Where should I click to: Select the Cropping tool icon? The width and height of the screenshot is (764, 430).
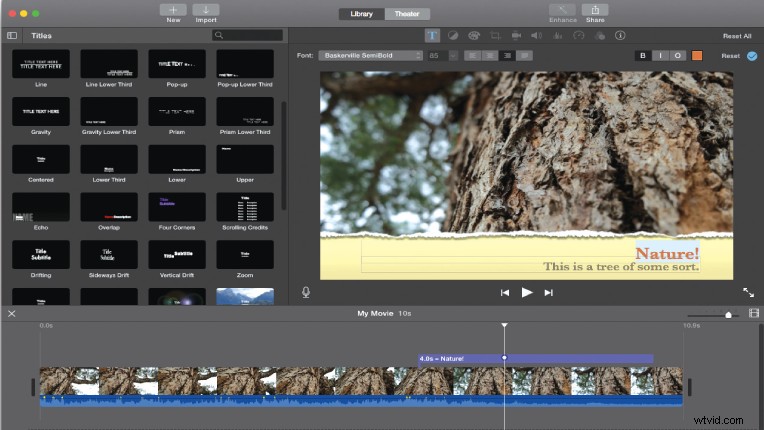[495, 35]
